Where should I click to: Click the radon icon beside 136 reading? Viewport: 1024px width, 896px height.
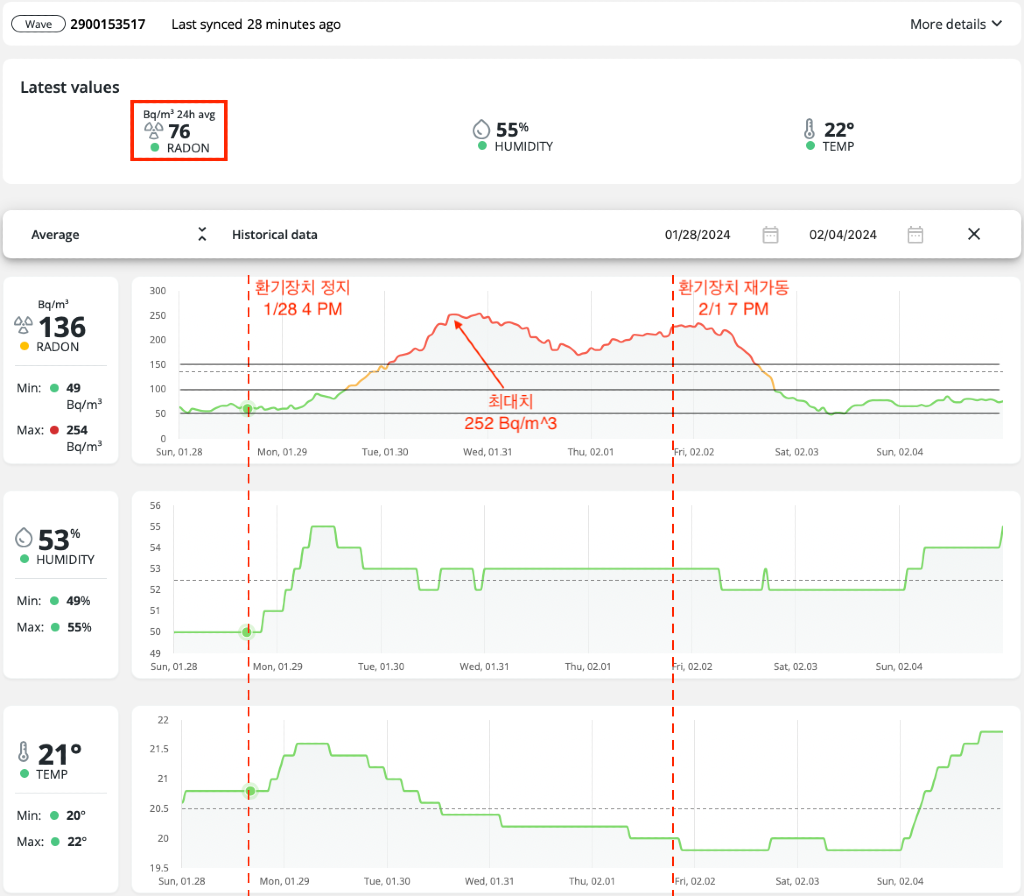click(x=23, y=326)
